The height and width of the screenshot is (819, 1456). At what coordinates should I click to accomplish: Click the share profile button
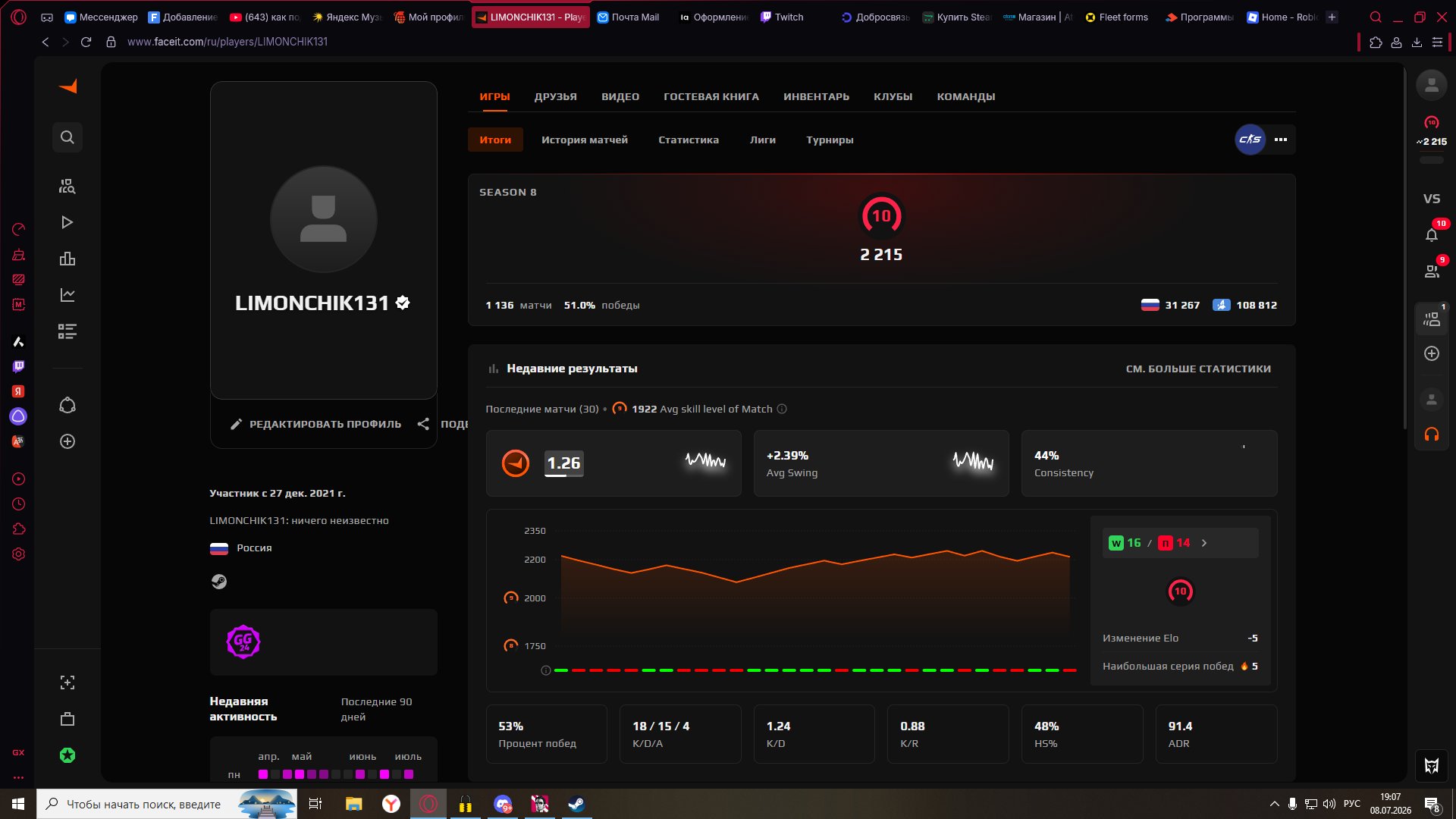pos(443,424)
